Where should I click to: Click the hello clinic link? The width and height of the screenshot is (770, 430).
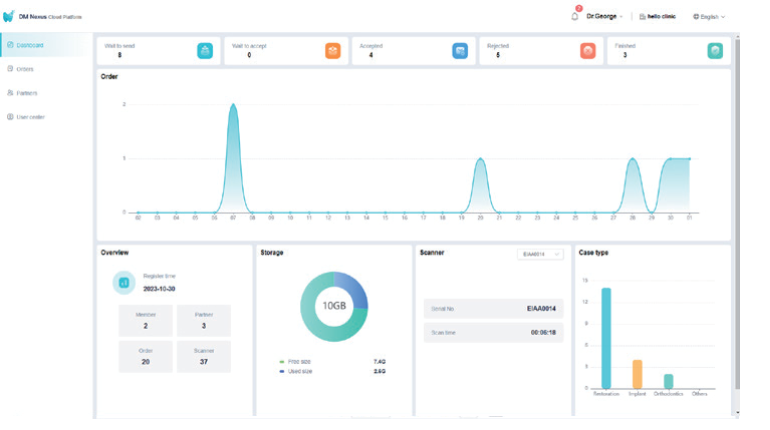pyautogui.click(x=657, y=17)
